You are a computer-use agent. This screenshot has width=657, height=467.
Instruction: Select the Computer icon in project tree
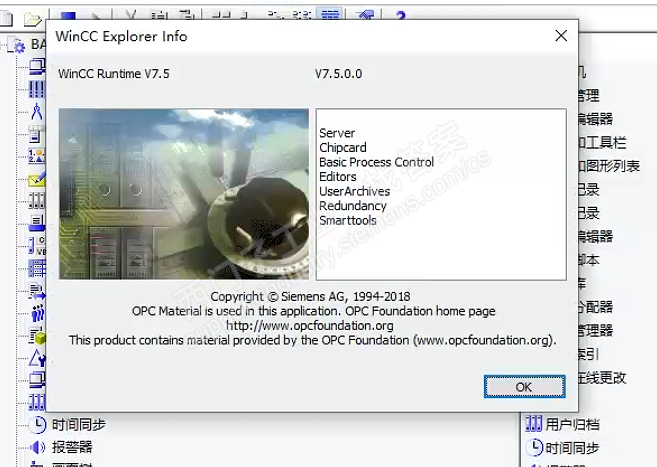(37, 67)
